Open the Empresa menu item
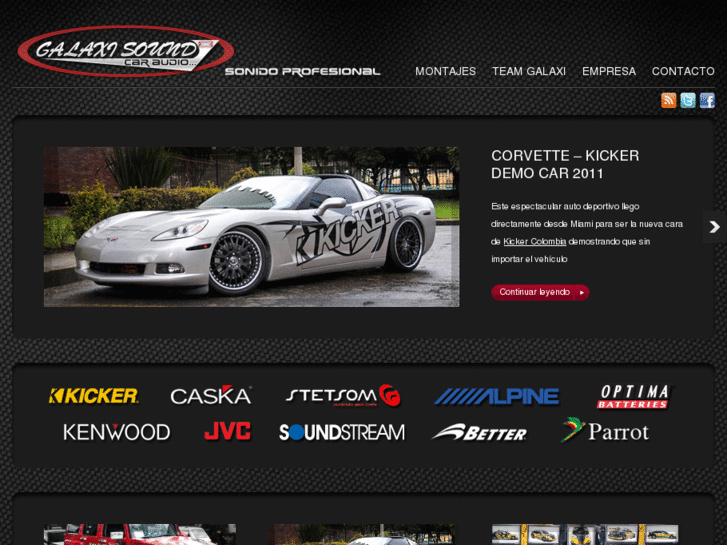727x545 pixels. pos(609,71)
